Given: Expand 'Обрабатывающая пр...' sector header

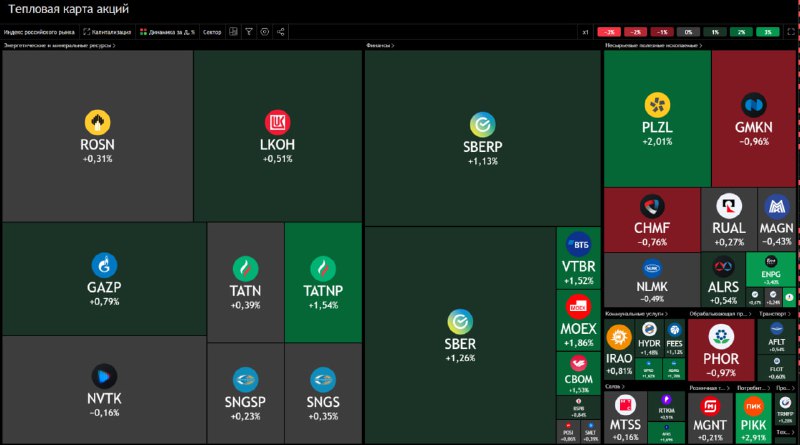Looking at the screenshot, I should point(720,314).
